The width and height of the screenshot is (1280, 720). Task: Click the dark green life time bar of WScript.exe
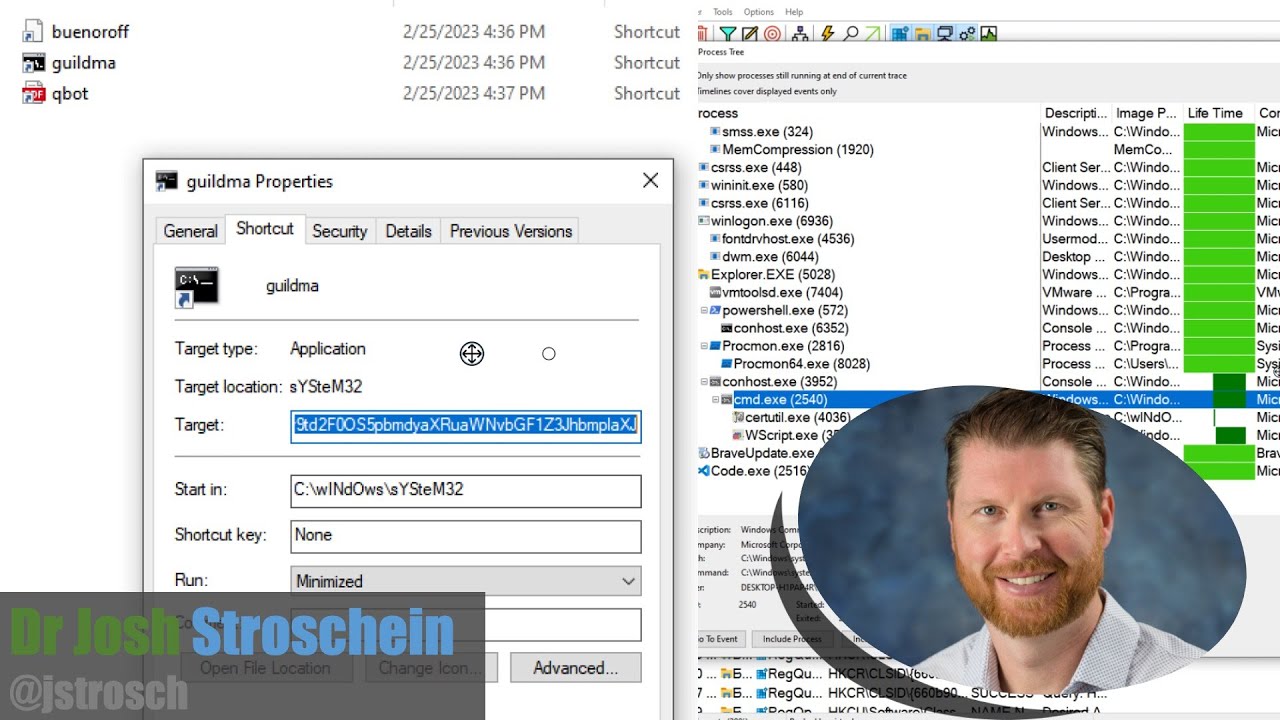[1230, 435]
